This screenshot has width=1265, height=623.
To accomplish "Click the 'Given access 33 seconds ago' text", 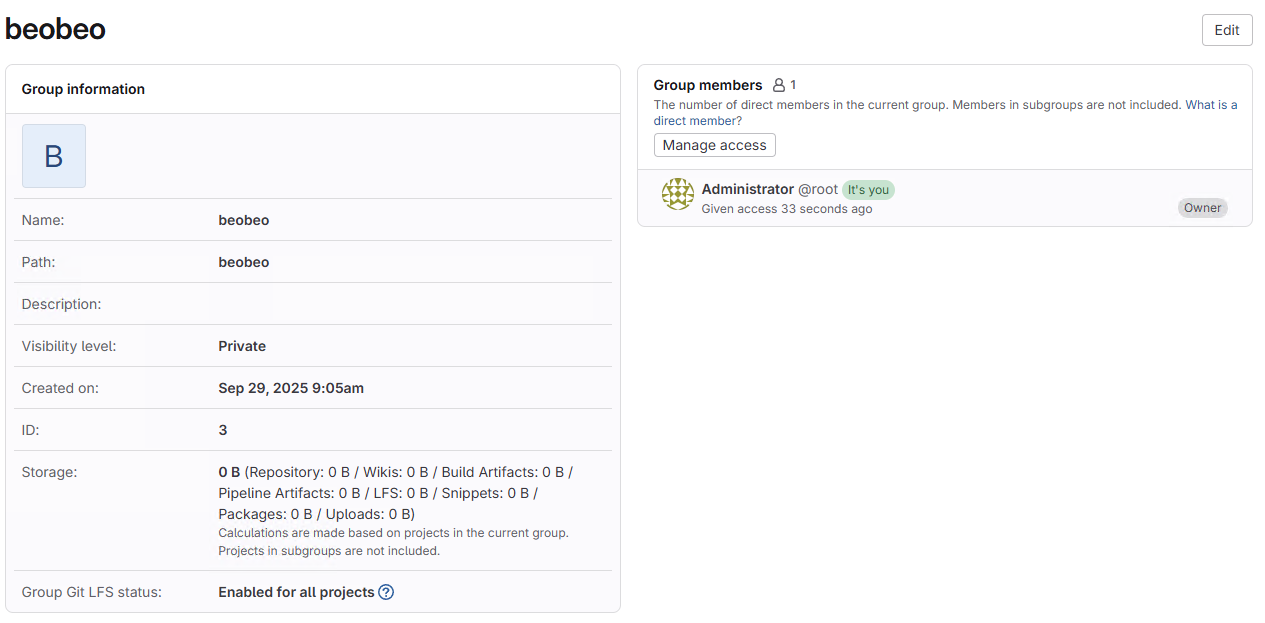I will [786, 209].
